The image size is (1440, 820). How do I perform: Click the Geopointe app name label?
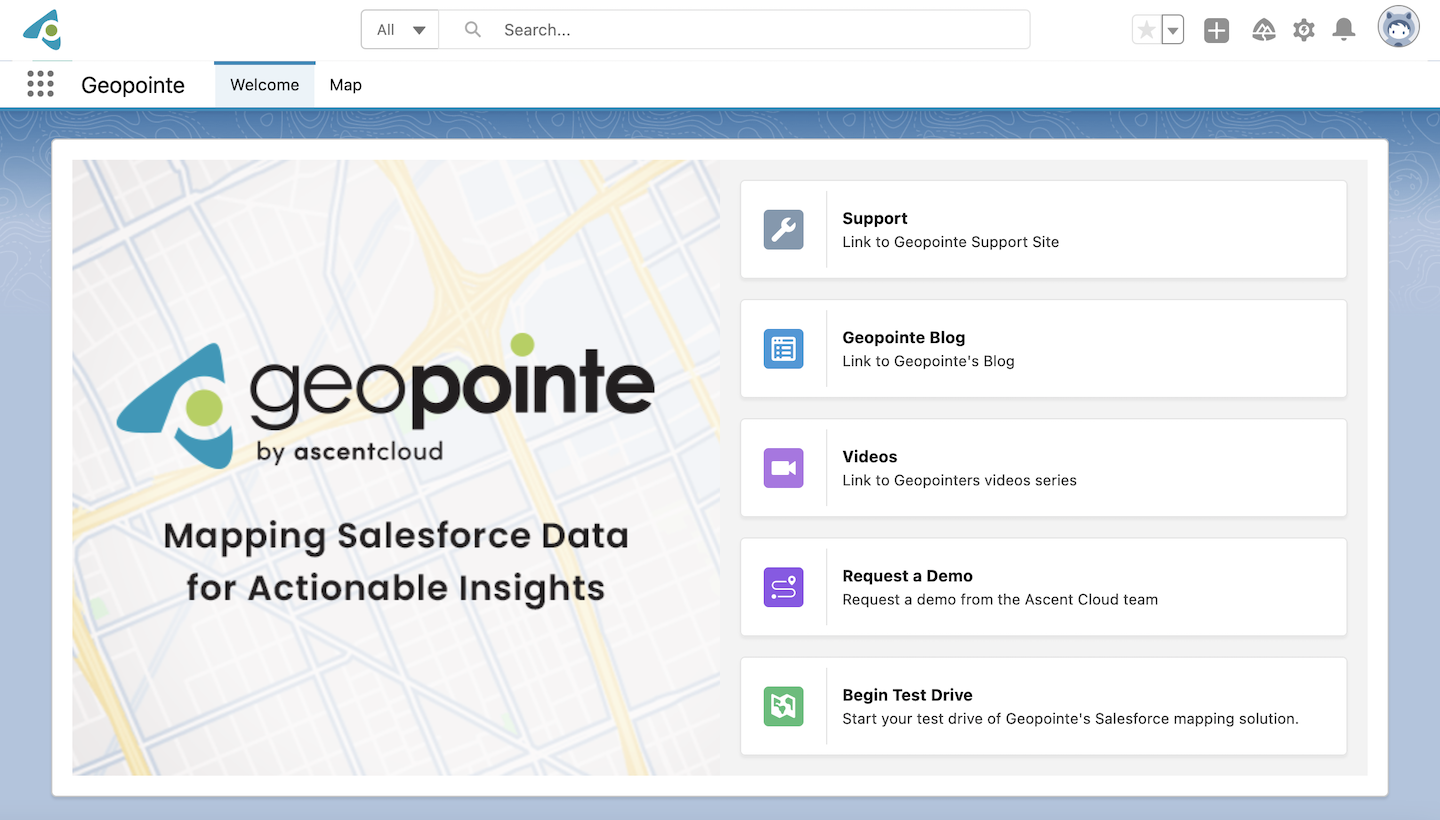click(x=133, y=85)
